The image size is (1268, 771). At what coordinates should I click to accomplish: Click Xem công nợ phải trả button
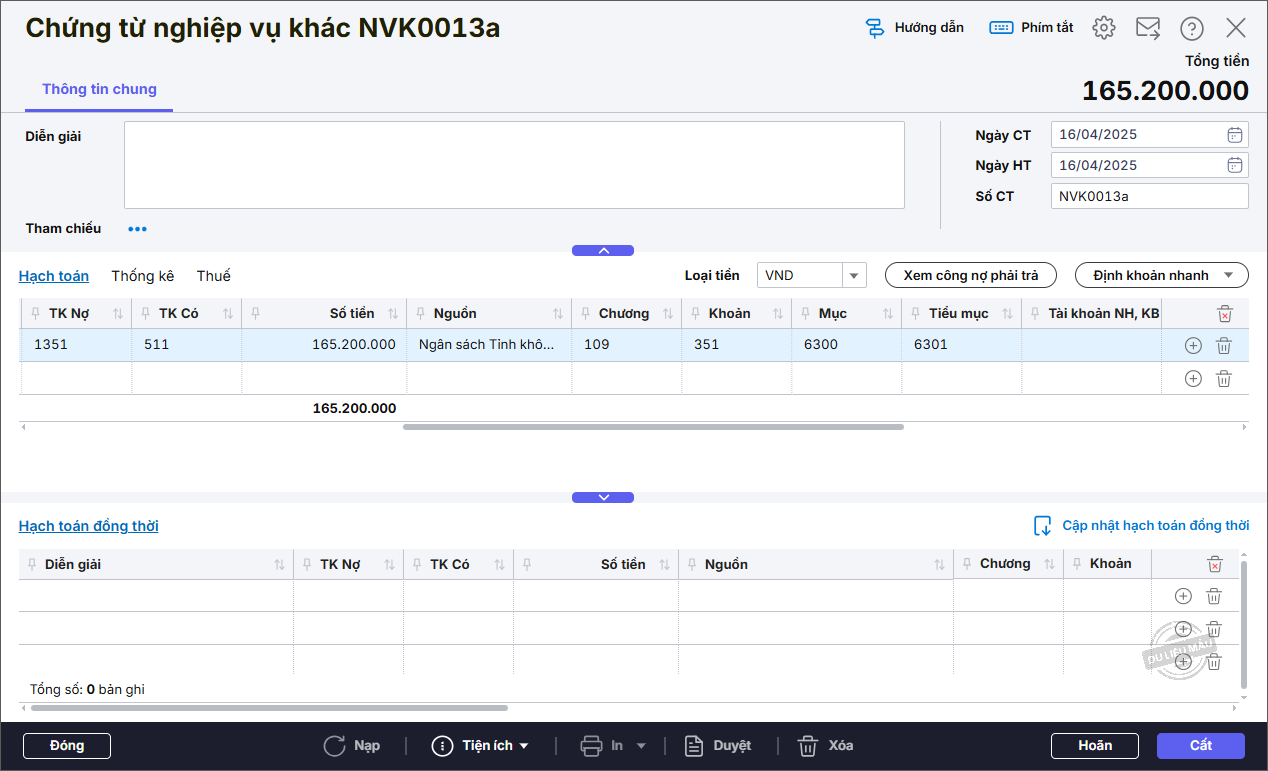pyautogui.click(x=970, y=276)
